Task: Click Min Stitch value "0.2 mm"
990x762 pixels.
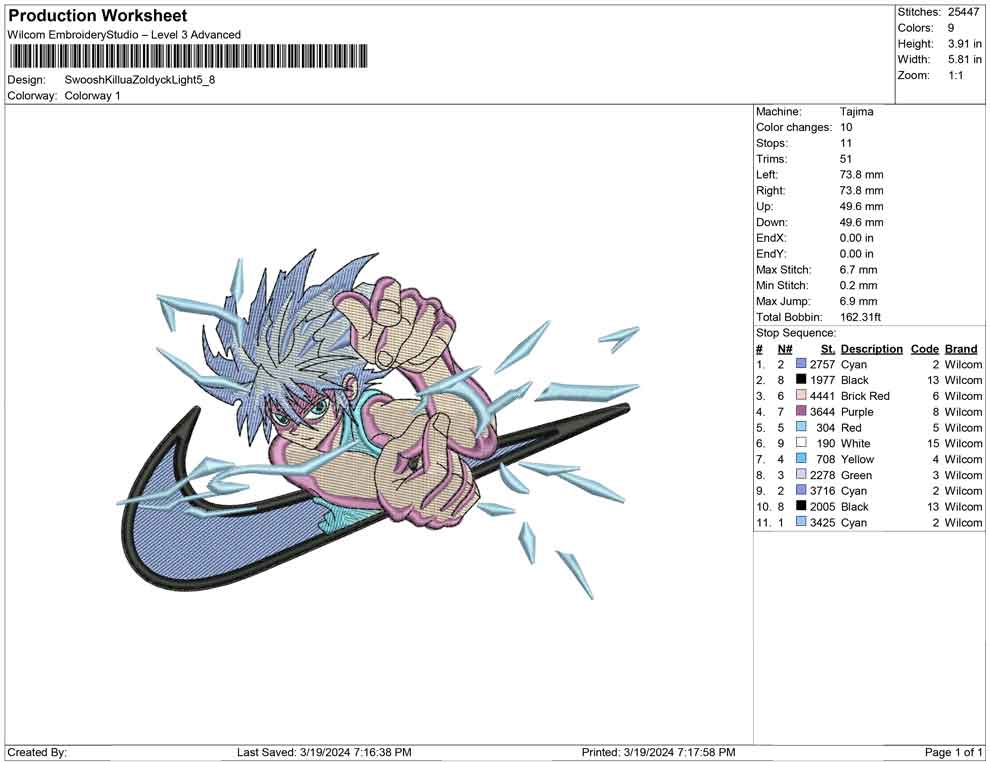Action: click(x=858, y=285)
